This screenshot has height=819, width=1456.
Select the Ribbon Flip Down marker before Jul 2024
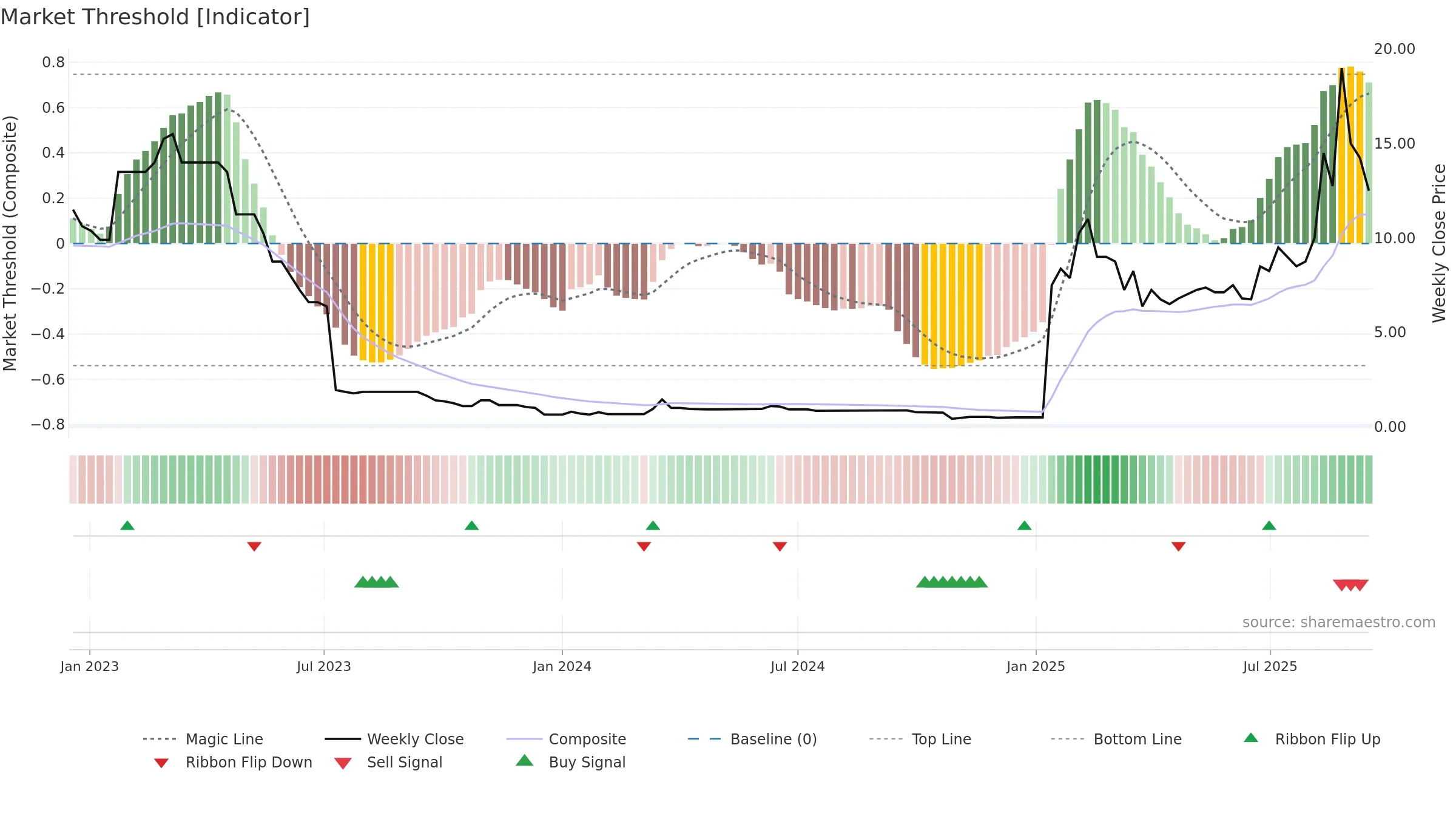coord(780,547)
